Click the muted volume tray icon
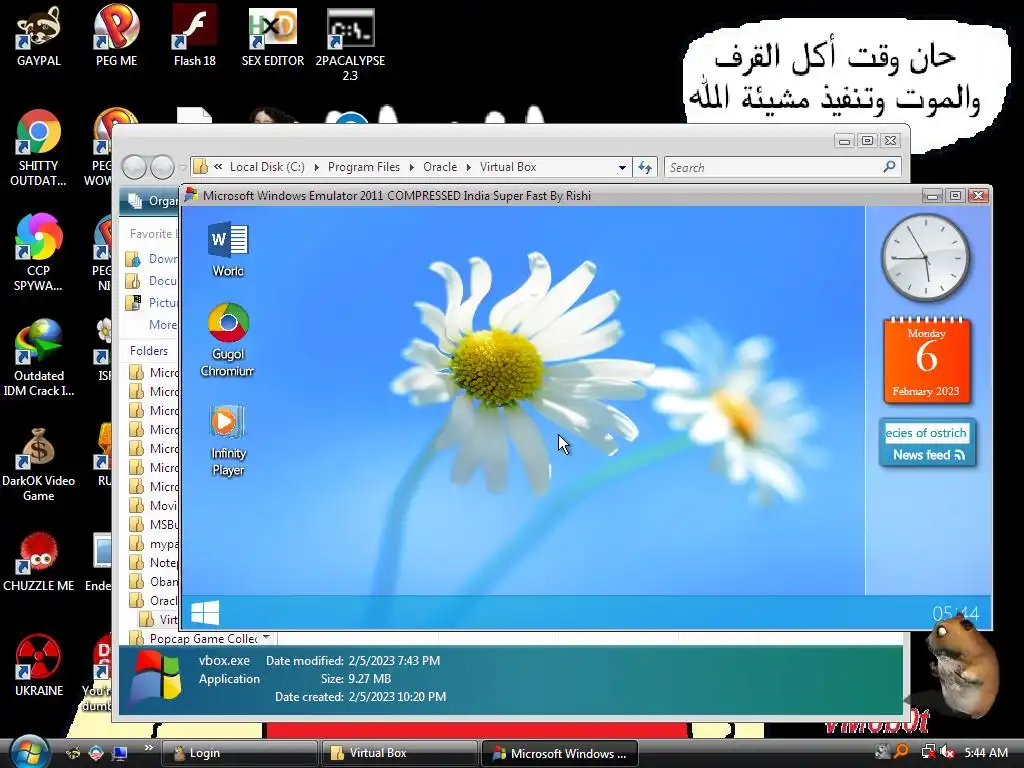 coord(948,752)
